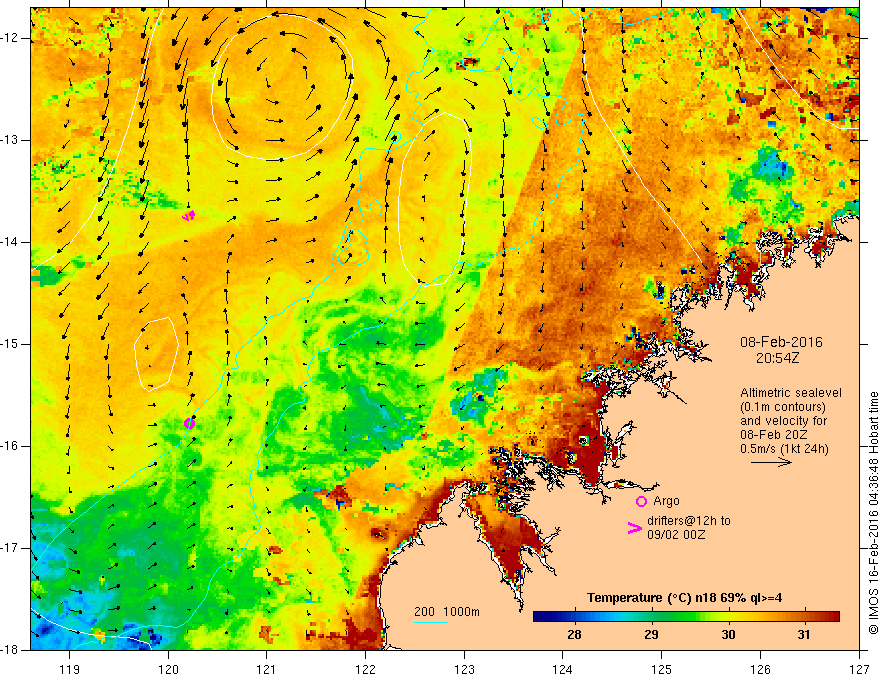Screen dimensions: 880x680
Task: Click the 'and velocity for' text
Action: pos(783,421)
